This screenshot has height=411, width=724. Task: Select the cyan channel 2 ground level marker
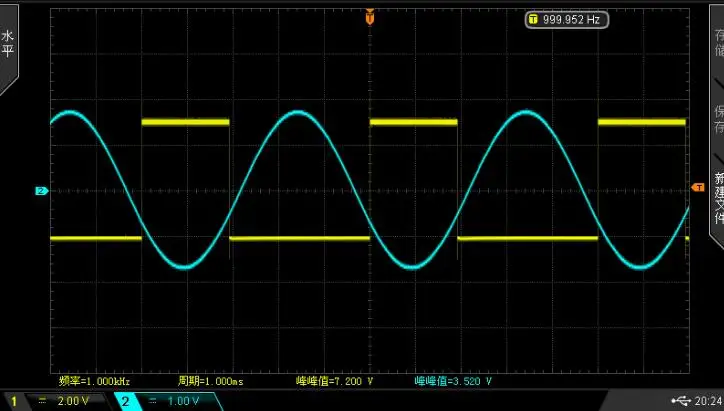coord(42,191)
